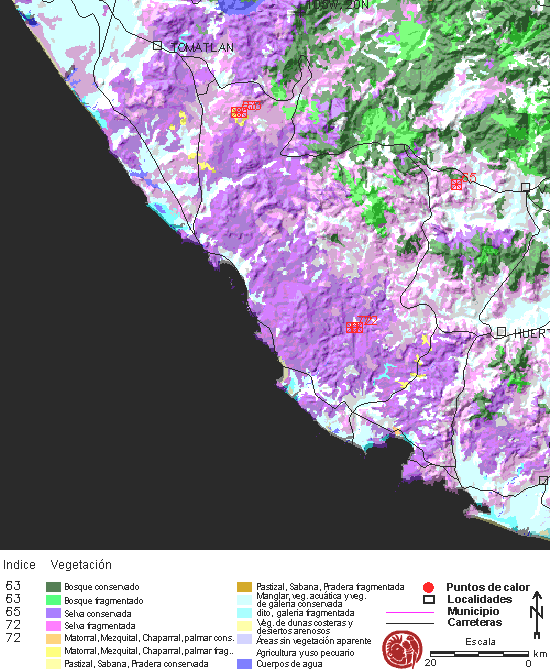Click the locality square beside HUERT label
The height and width of the screenshot is (670, 550).
[x=502, y=332]
